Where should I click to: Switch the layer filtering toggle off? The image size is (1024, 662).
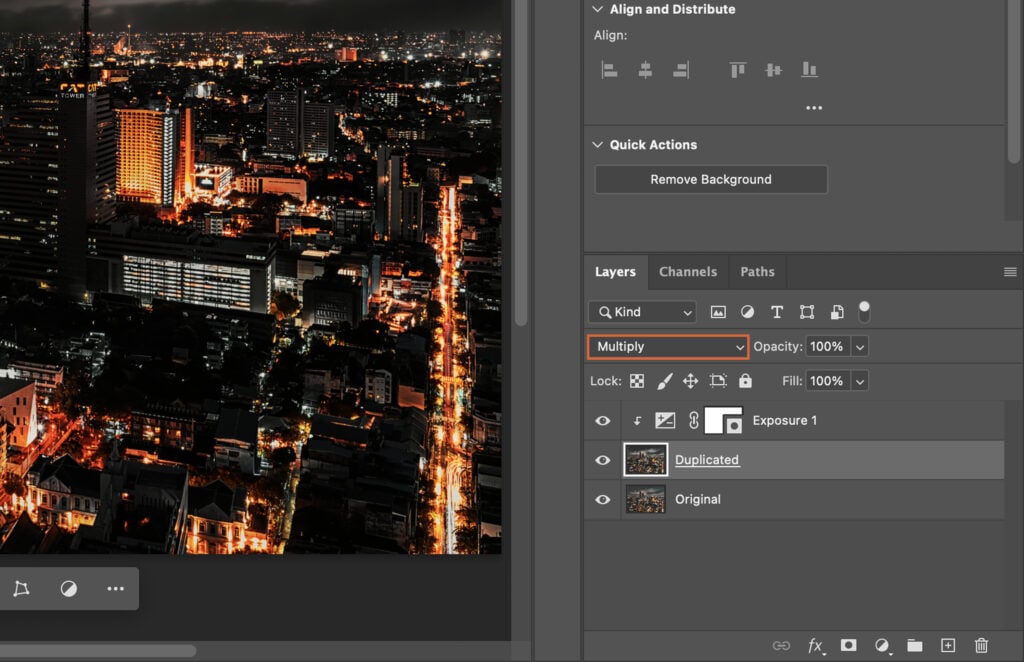click(x=864, y=310)
